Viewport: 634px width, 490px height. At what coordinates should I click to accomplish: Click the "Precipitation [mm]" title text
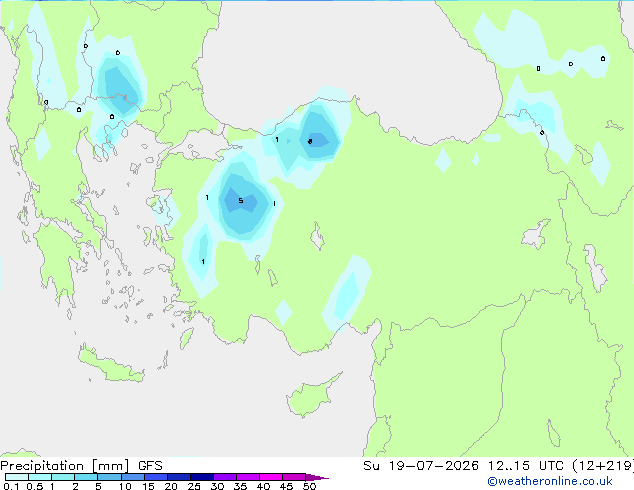pos(65,466)
